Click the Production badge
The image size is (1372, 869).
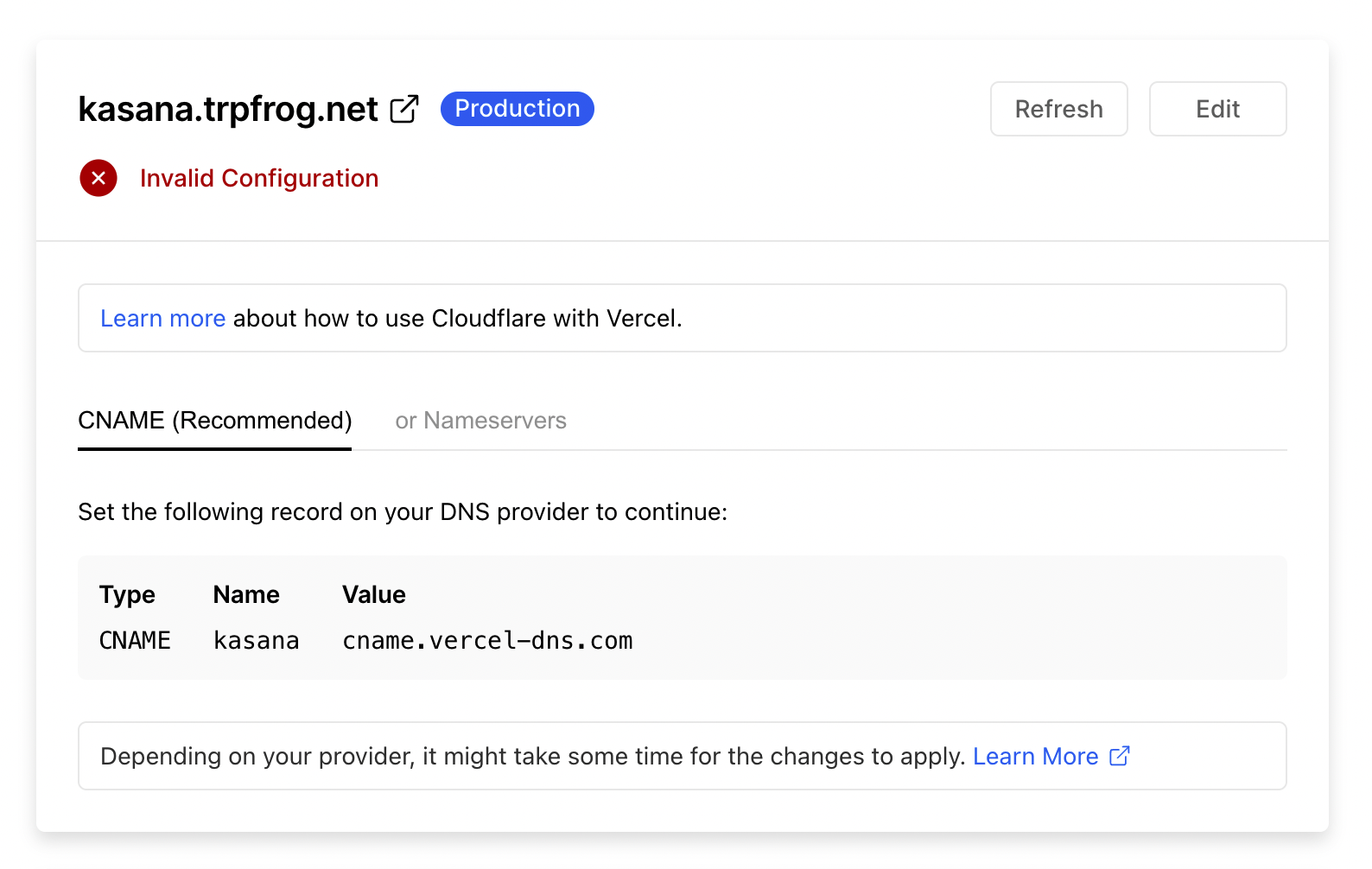pyautogui.click(x=517, y=109)
